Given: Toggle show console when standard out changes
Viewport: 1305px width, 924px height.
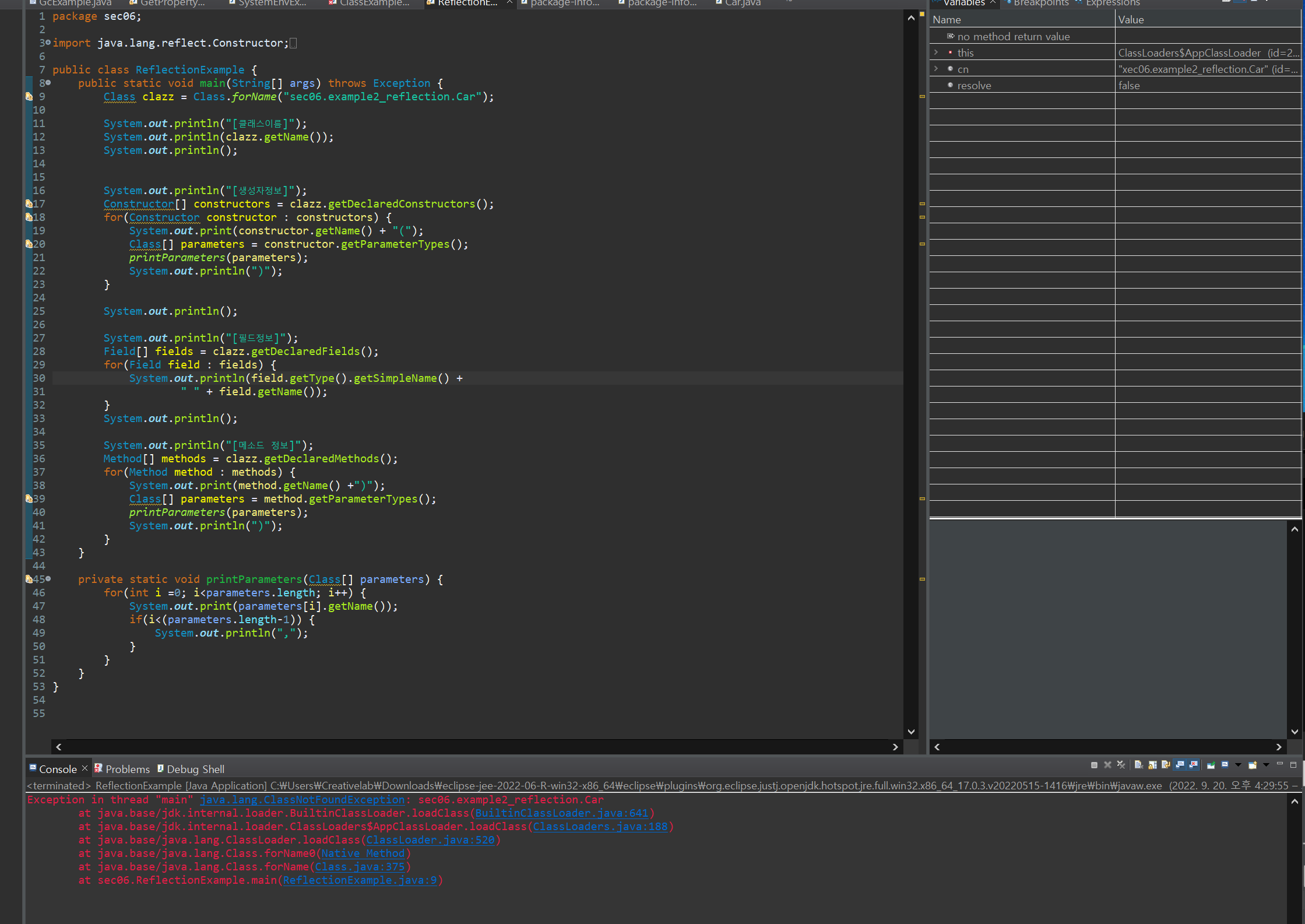Looking at the screenshot, I should click(x=1180, y=765).
